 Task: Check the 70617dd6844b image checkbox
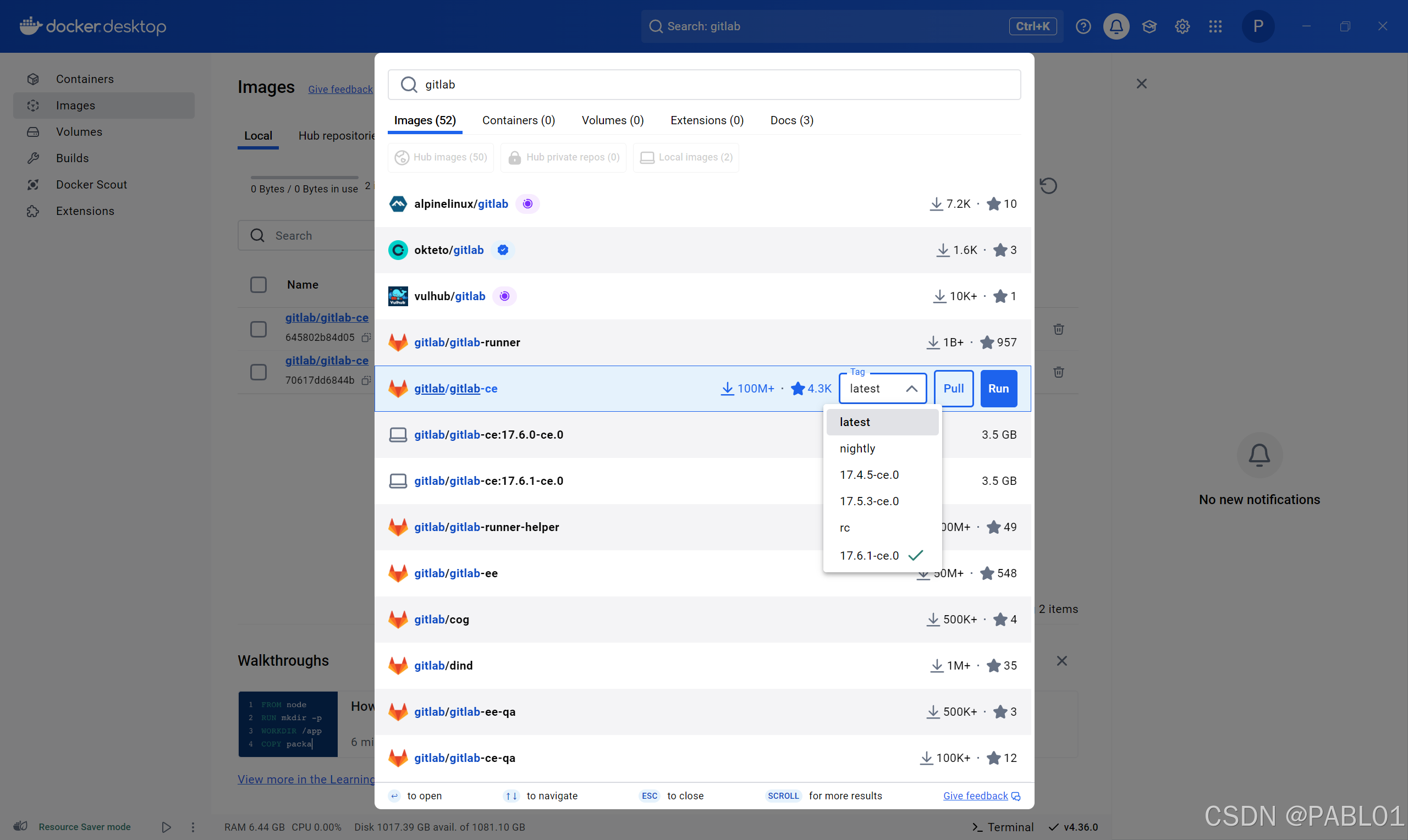coord(258,372)
